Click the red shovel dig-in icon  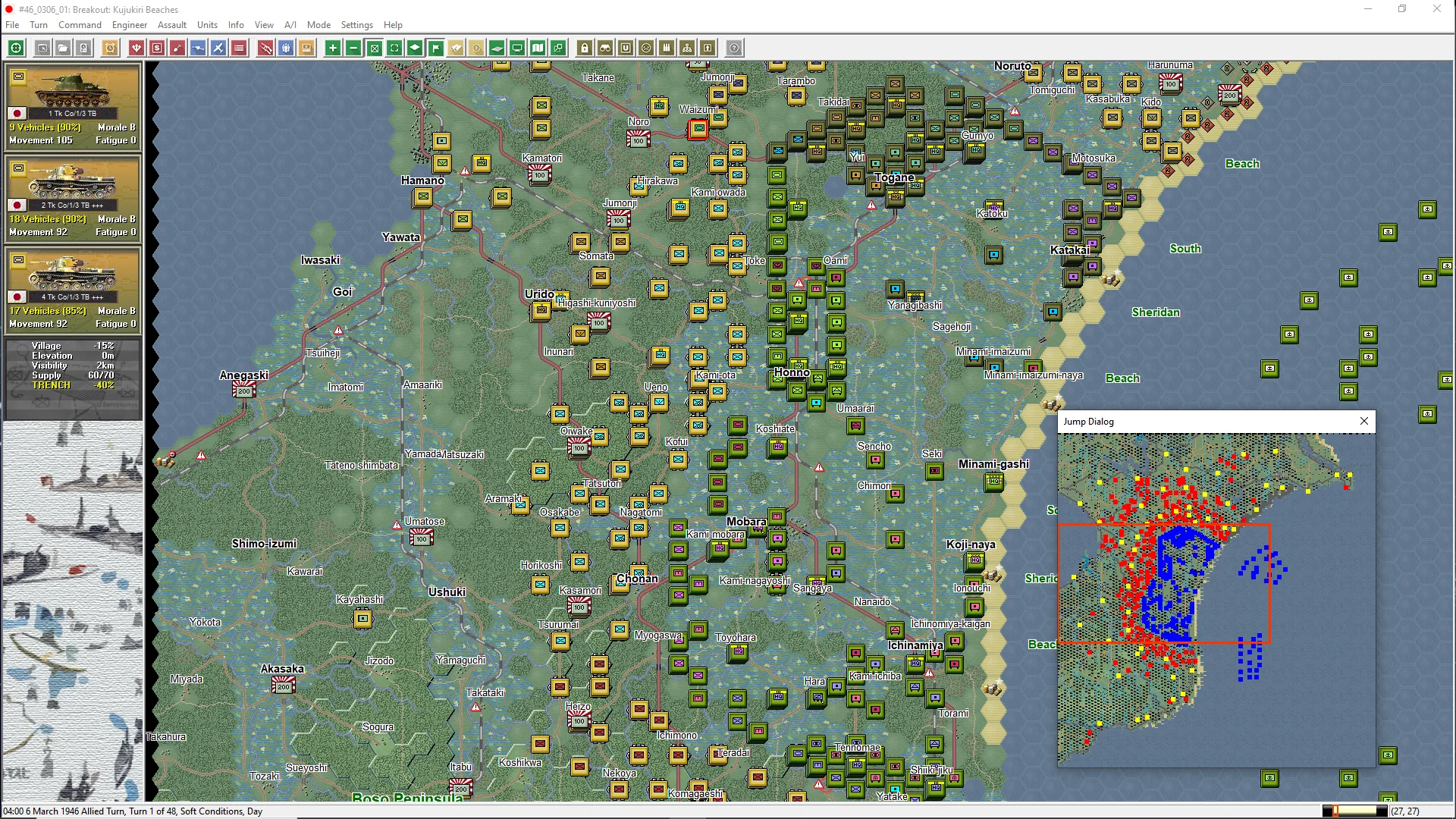(x=177, y=49)
